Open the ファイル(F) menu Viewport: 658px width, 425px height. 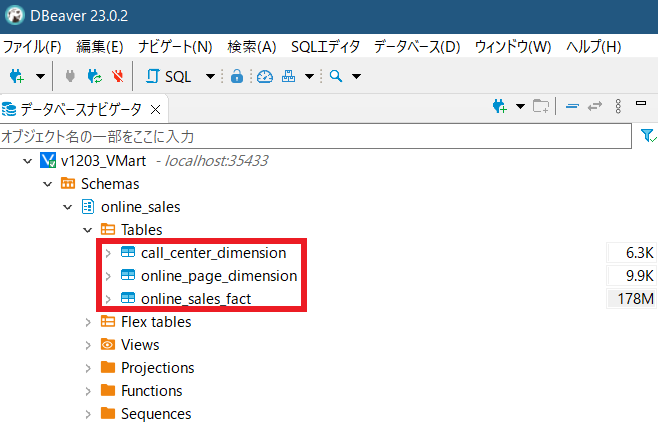click(x=32, y=47)
